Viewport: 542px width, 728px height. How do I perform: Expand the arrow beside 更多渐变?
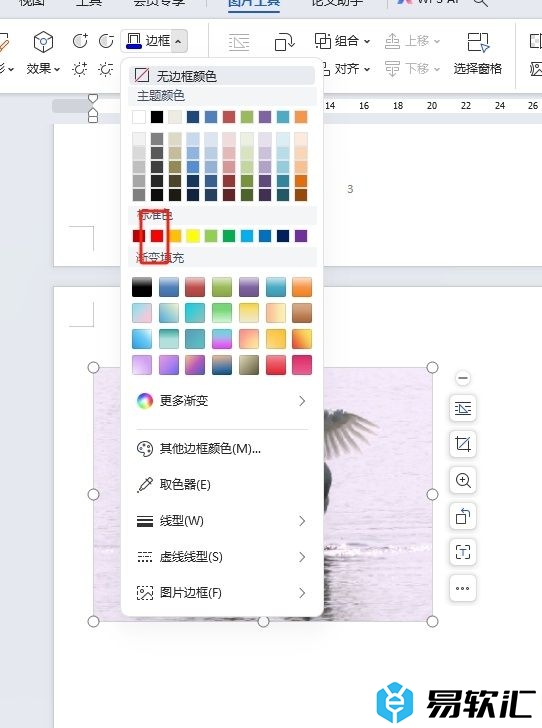[302, 401]
